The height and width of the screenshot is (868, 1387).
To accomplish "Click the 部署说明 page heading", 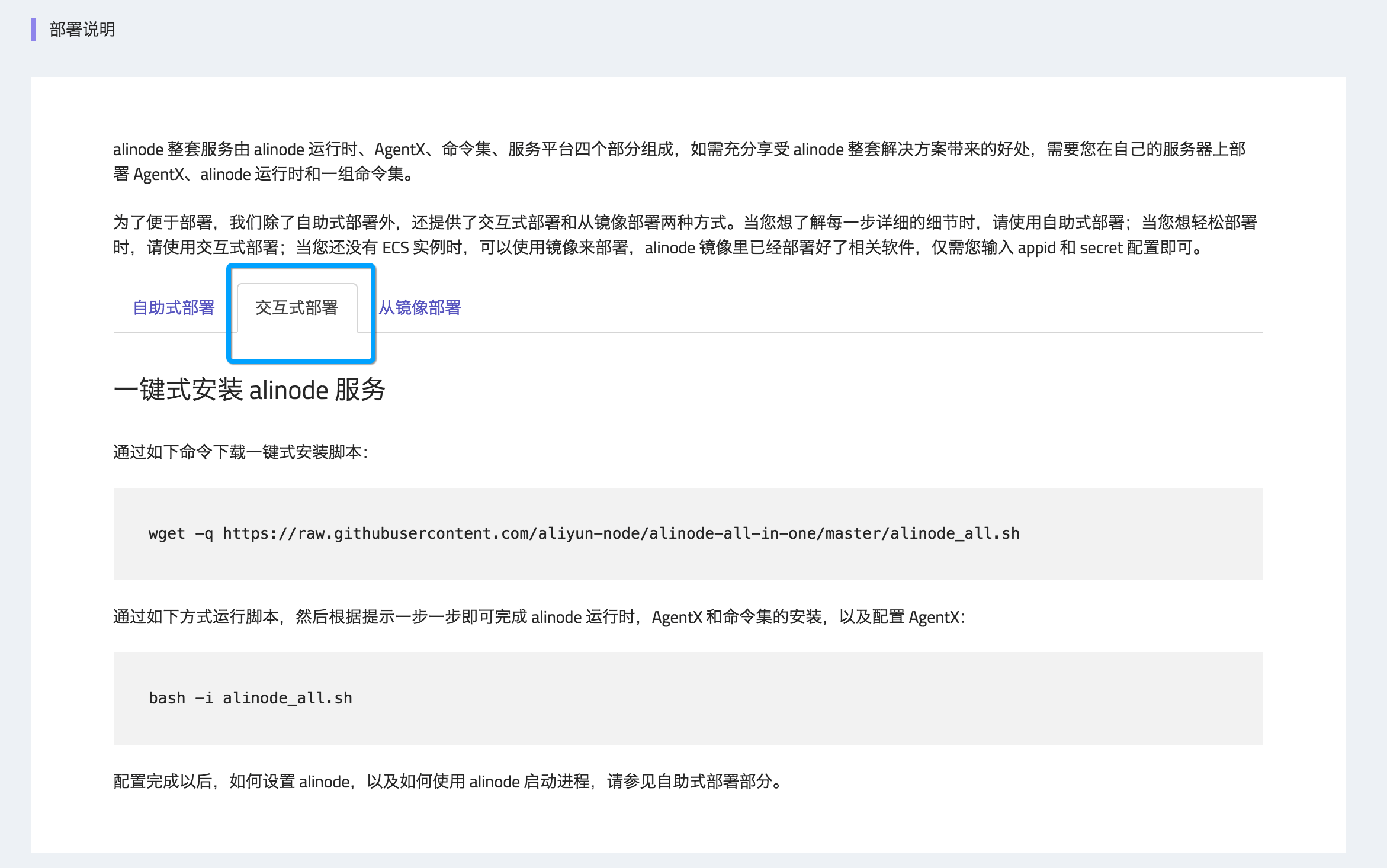I will [82, 30].
